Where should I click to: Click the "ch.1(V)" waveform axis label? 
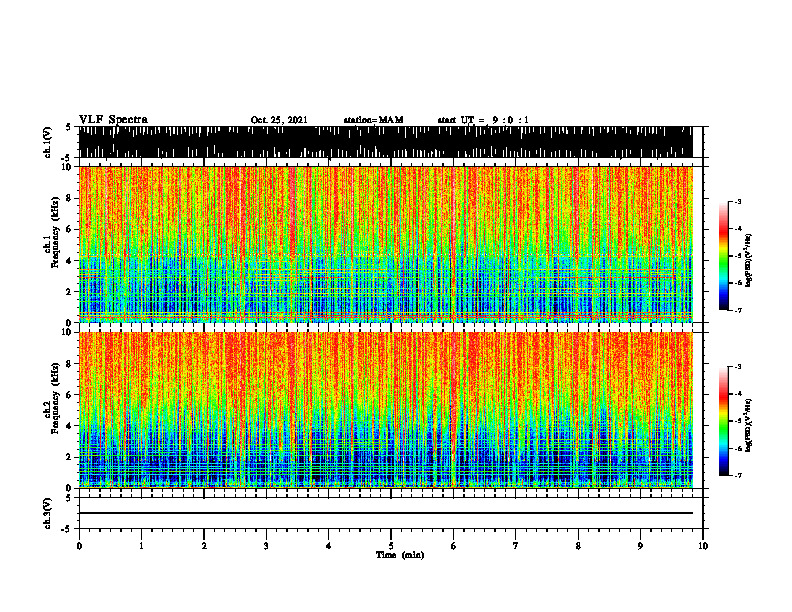tap(48, 142)
